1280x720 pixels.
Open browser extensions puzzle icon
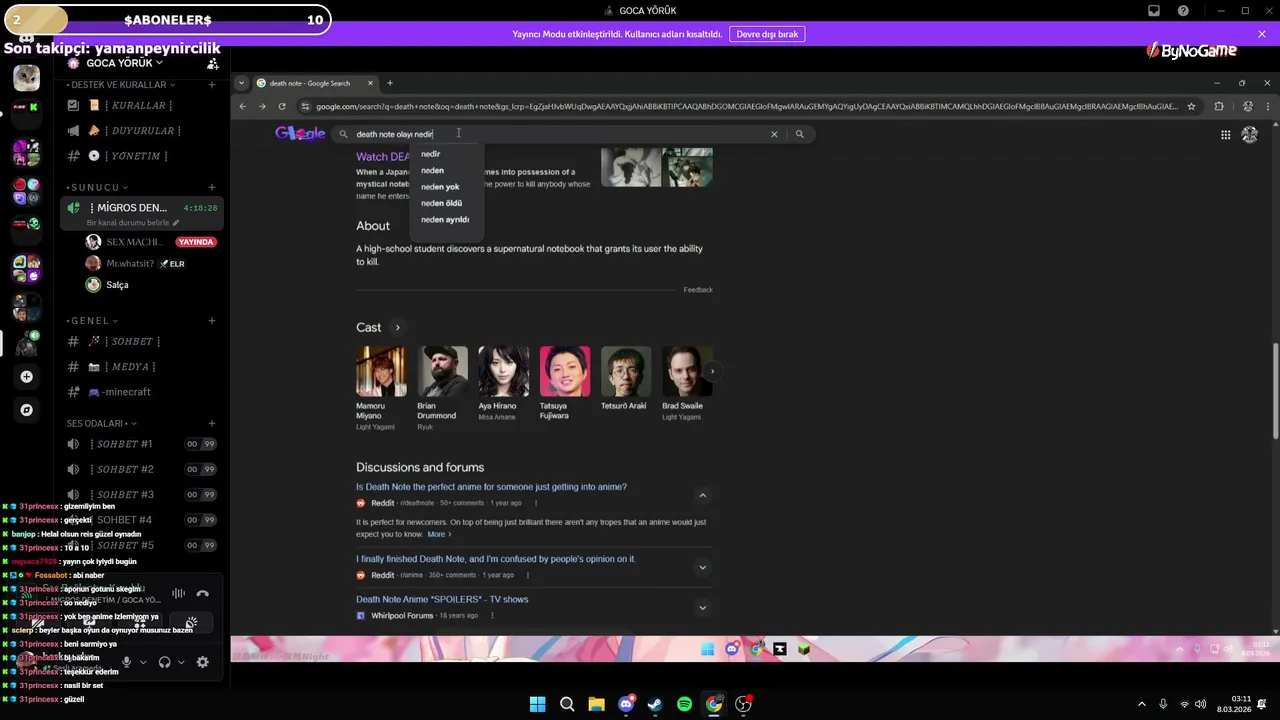(1219, 106)
